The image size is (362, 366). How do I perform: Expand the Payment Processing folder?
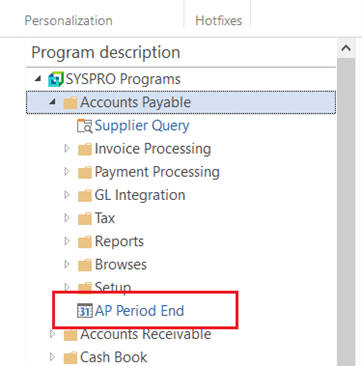tap(67, 172)
